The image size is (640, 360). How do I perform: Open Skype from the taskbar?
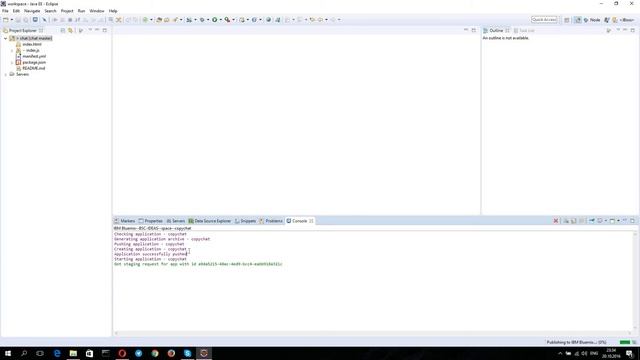(x=187, y=353)
